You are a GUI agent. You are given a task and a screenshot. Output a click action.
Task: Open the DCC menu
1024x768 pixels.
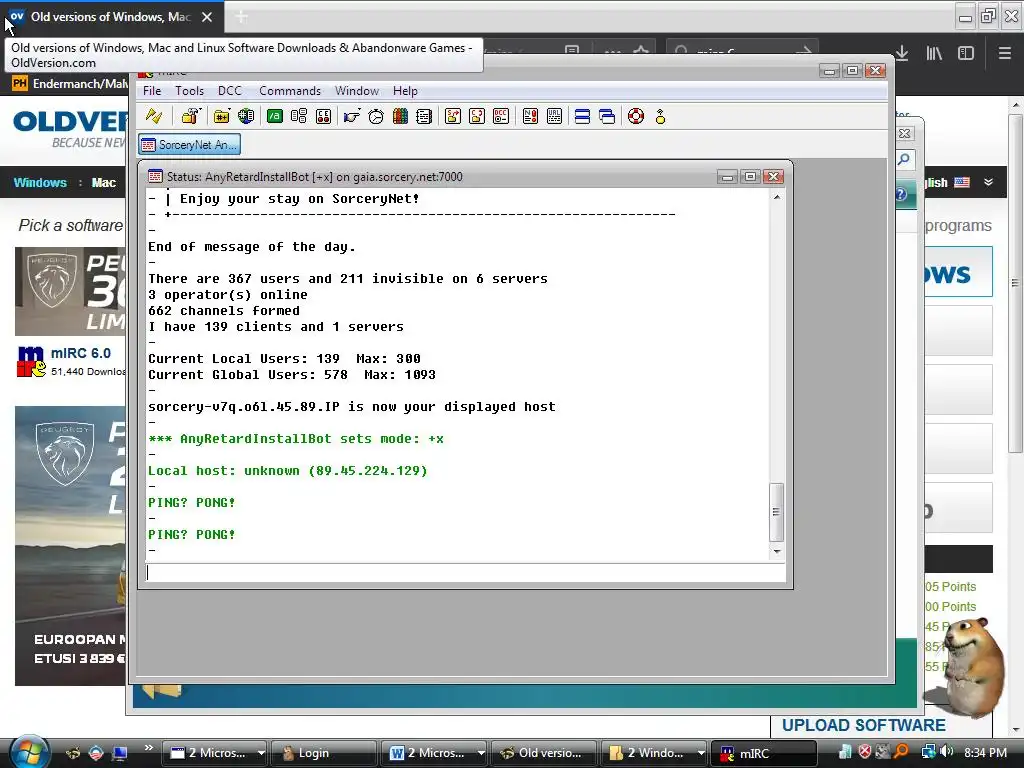tap(230, 91)
